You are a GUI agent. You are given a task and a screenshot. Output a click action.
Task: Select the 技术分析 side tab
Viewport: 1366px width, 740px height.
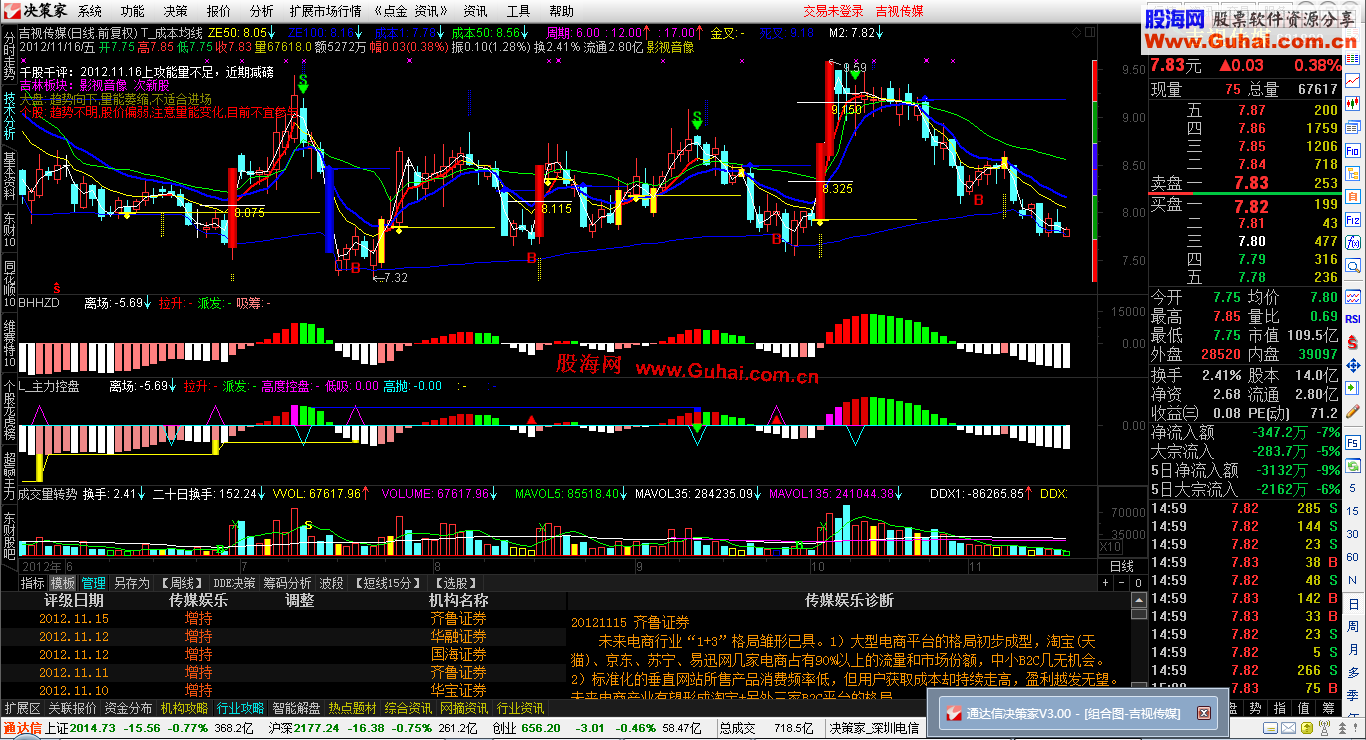click(x=9, y=115)
